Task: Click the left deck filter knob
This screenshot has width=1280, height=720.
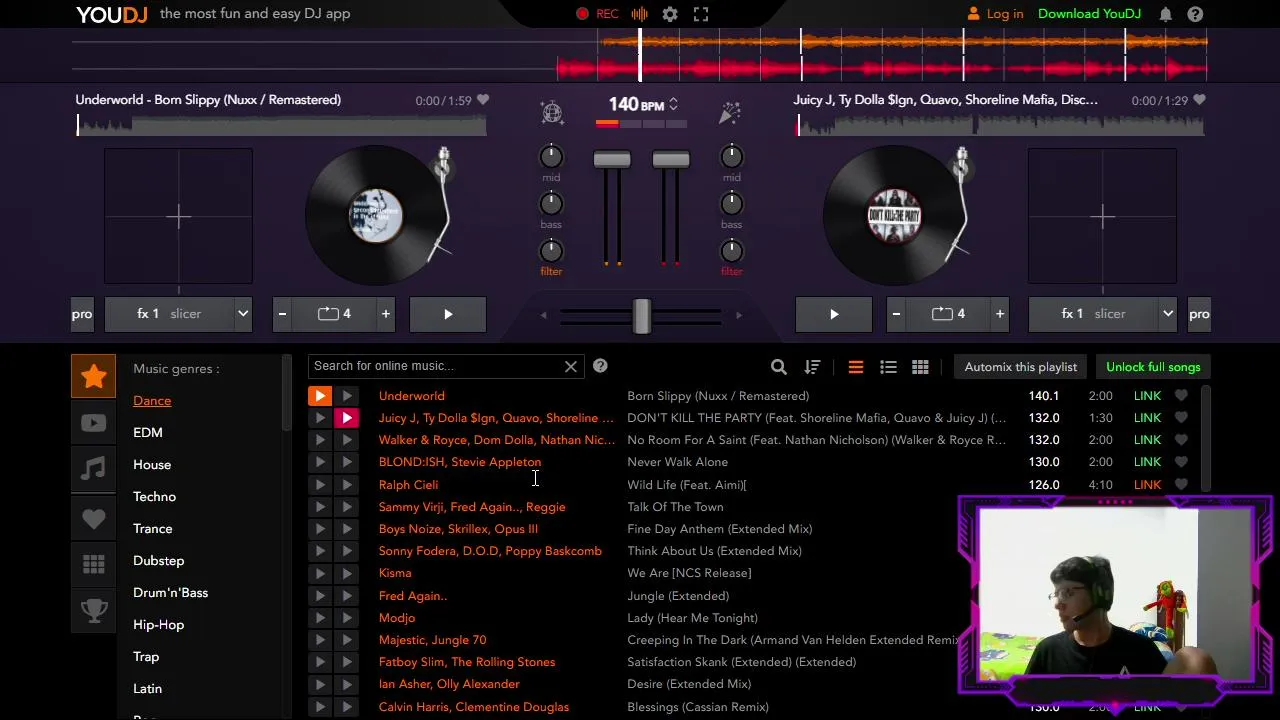Action: (x=551, y=251)
